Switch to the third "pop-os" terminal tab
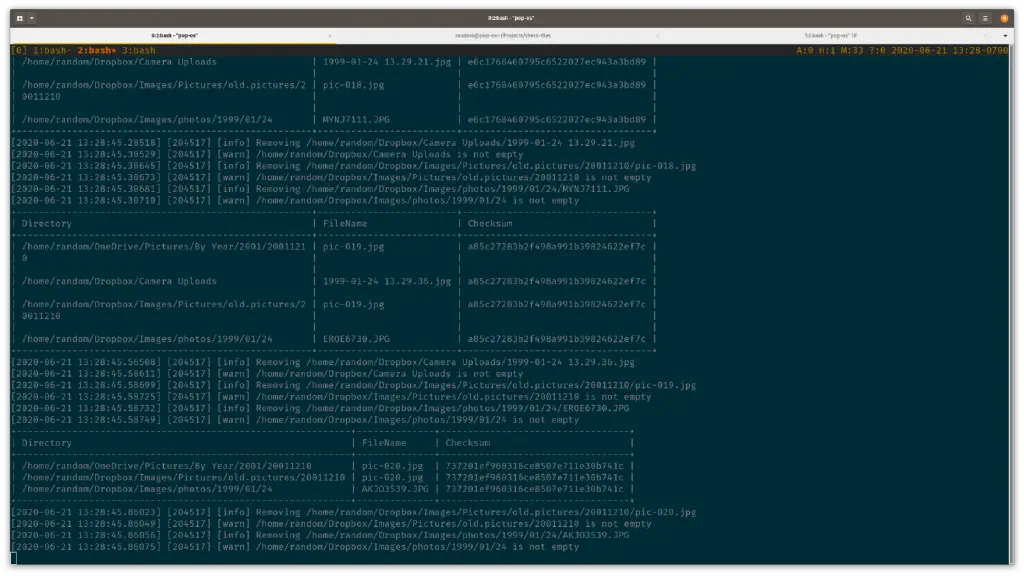This screenshot has width=1024, height=576. 830,35
